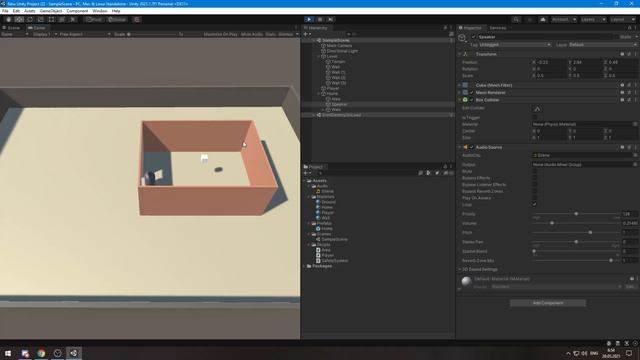Open the GameObject menu

coord(51,11)
